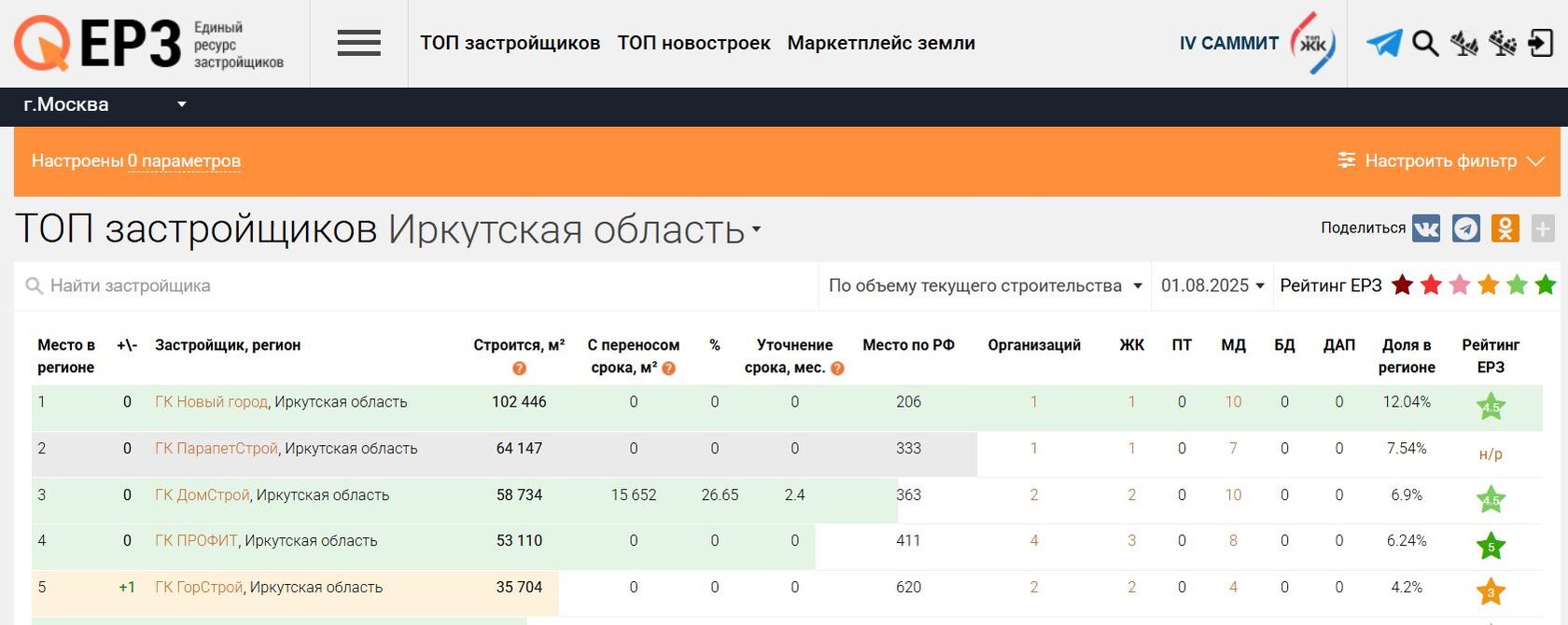Click the orange rating star of ГК ГорСтрой
The height and width of the screenshot is (625, 1568).
[1491, 591]
